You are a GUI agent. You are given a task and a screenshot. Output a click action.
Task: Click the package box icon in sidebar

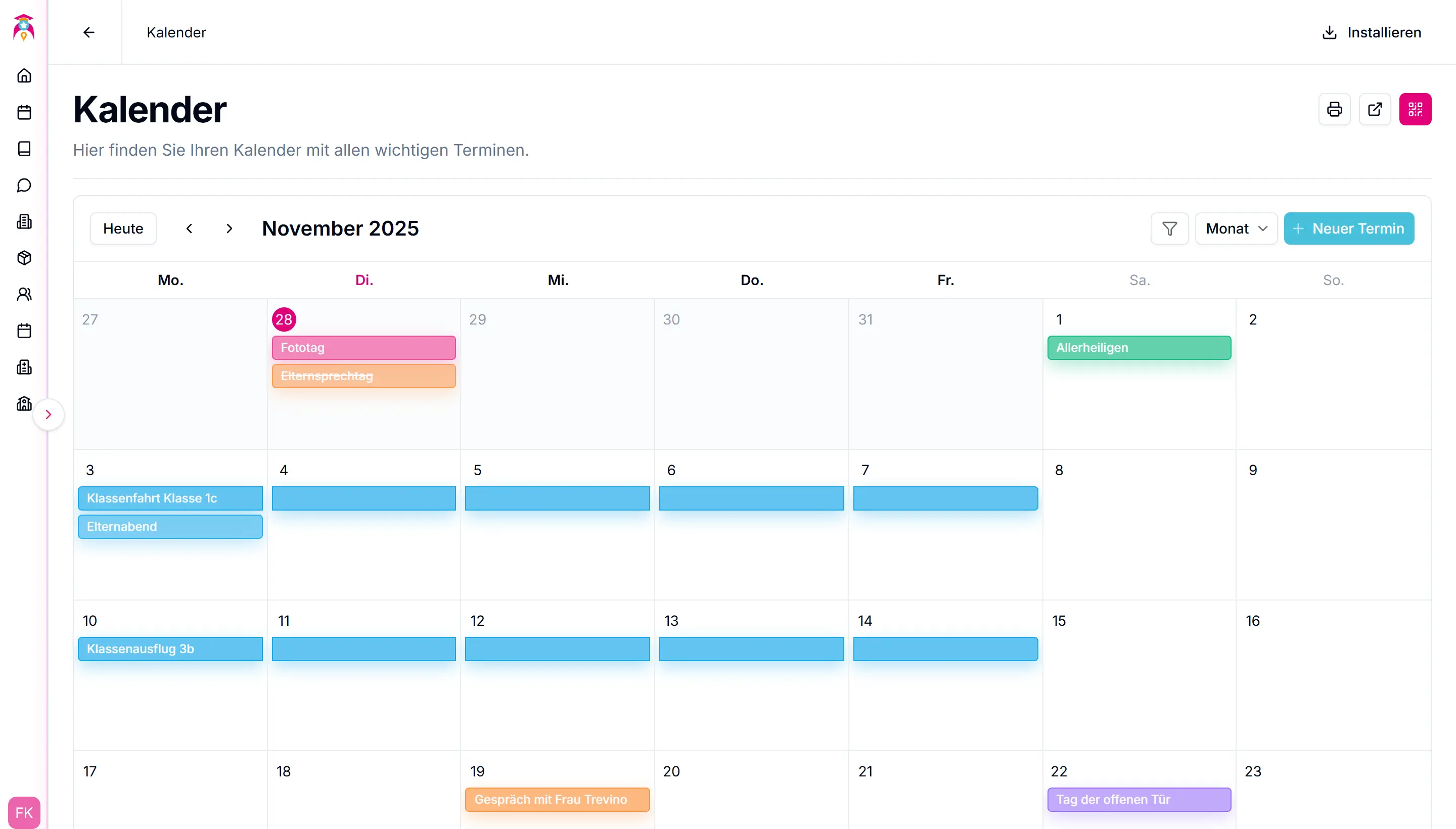click(24, 258)
